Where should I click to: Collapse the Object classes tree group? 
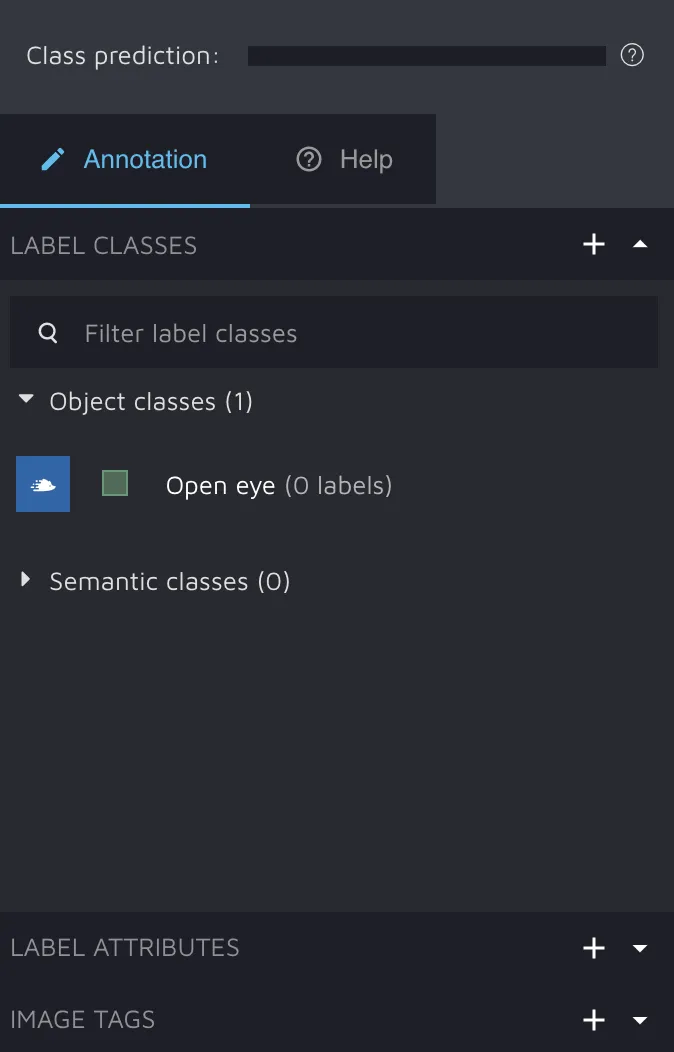coord(27,401)
